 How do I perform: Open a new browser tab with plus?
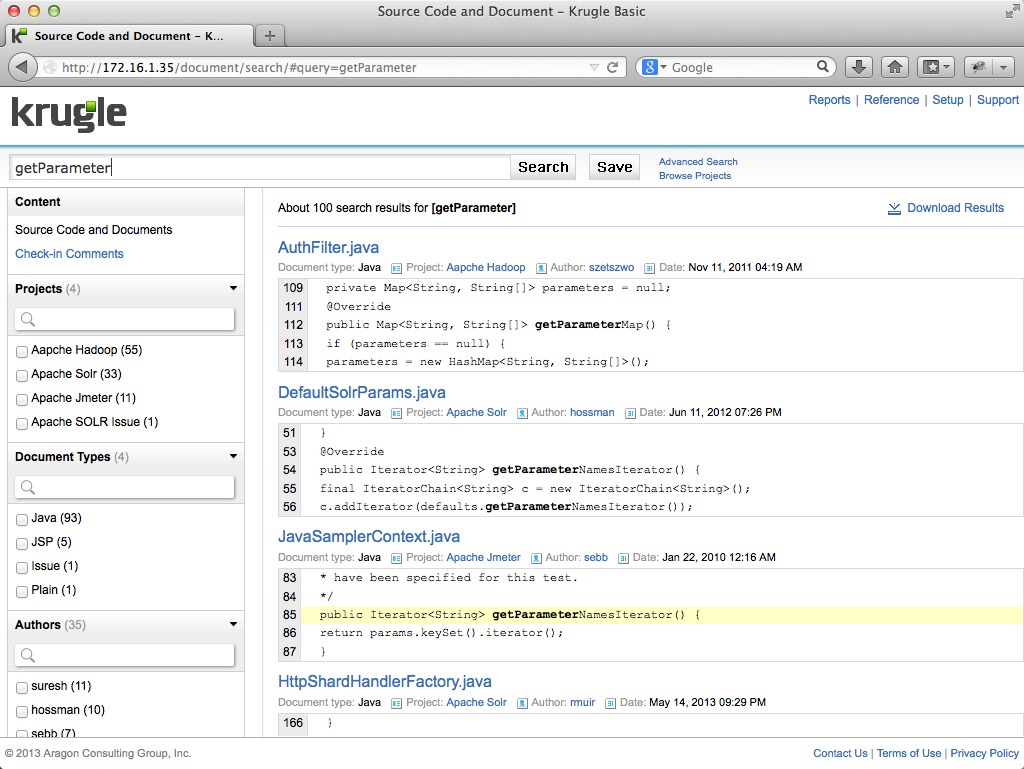pos(270,35)
